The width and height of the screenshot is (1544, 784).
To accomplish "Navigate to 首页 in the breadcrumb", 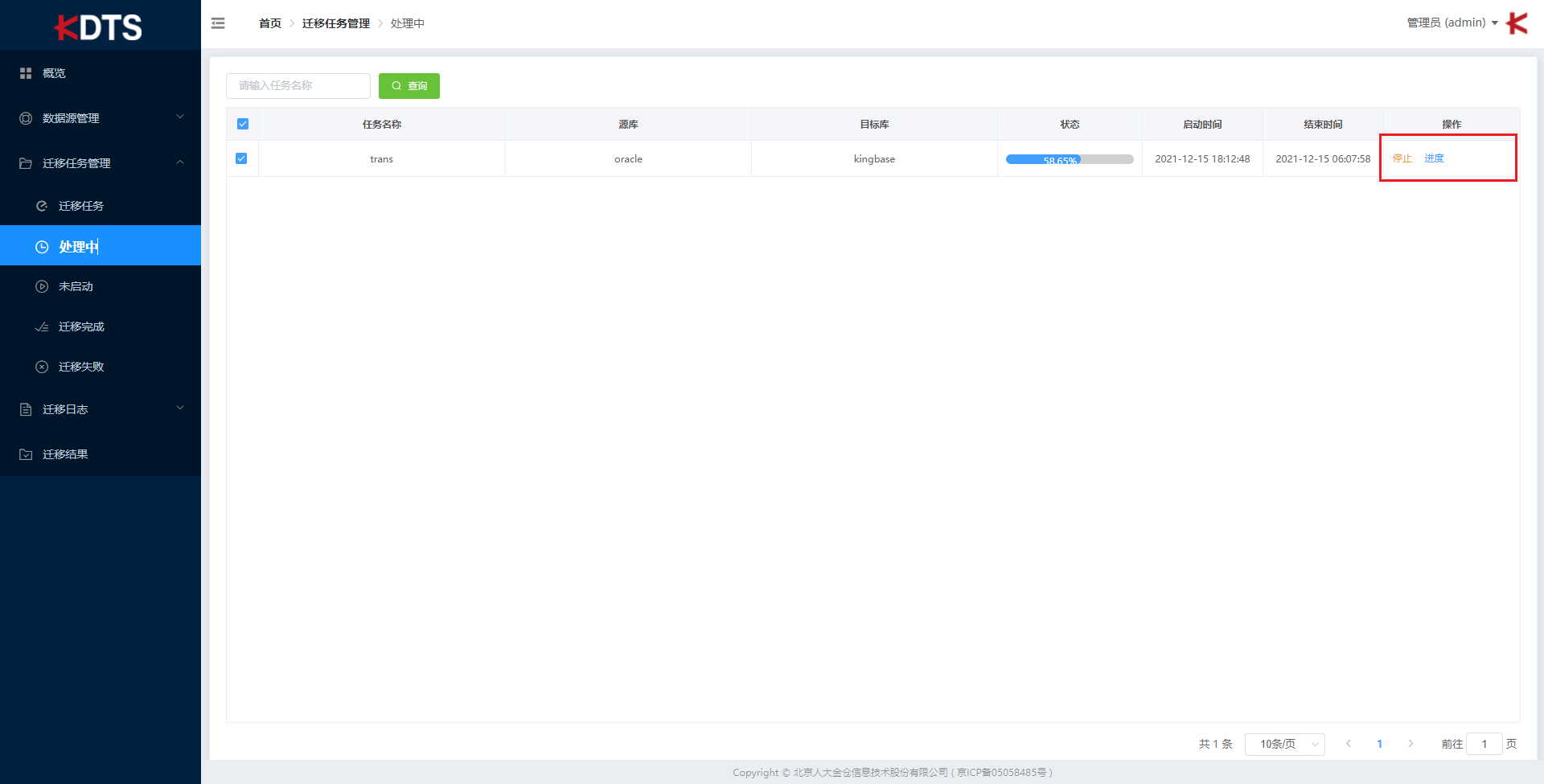I will (269, 23).
